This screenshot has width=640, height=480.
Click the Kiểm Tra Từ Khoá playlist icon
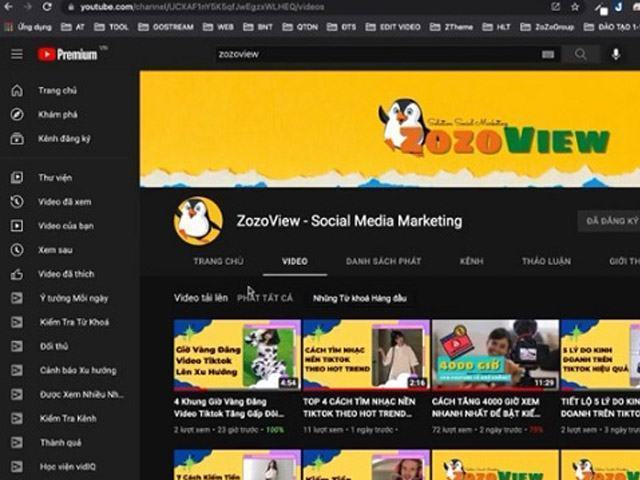coord(17,322)
